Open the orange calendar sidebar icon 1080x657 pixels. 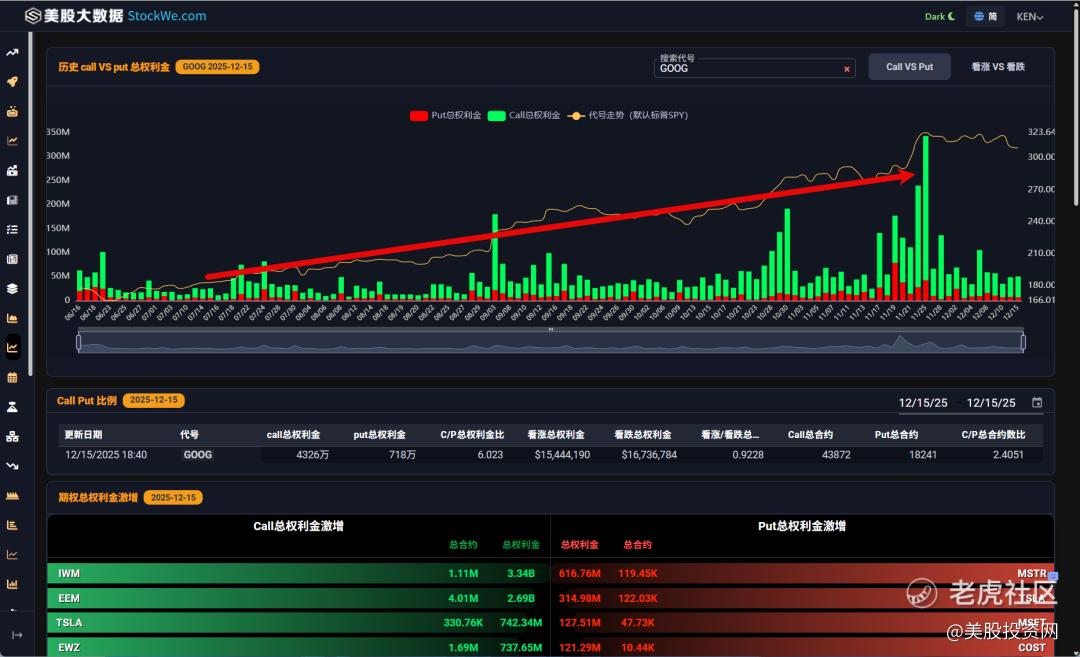(12, 377)
